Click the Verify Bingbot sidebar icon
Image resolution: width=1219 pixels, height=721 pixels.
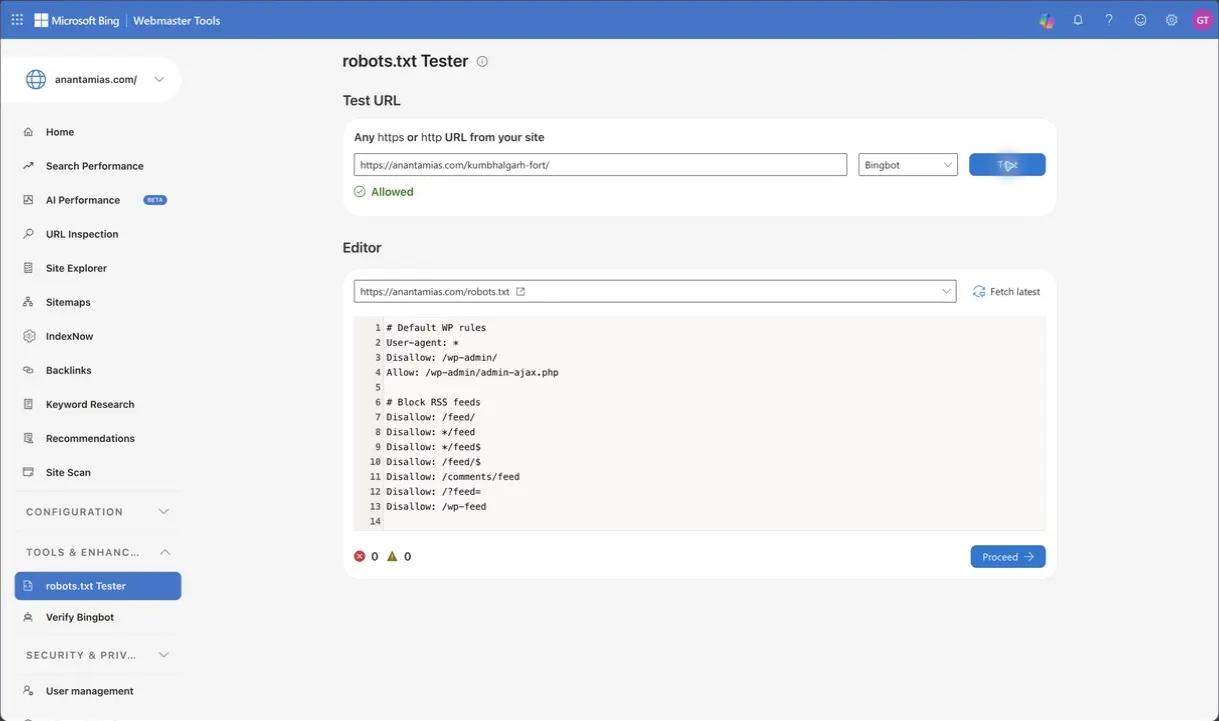click(28, 617)
